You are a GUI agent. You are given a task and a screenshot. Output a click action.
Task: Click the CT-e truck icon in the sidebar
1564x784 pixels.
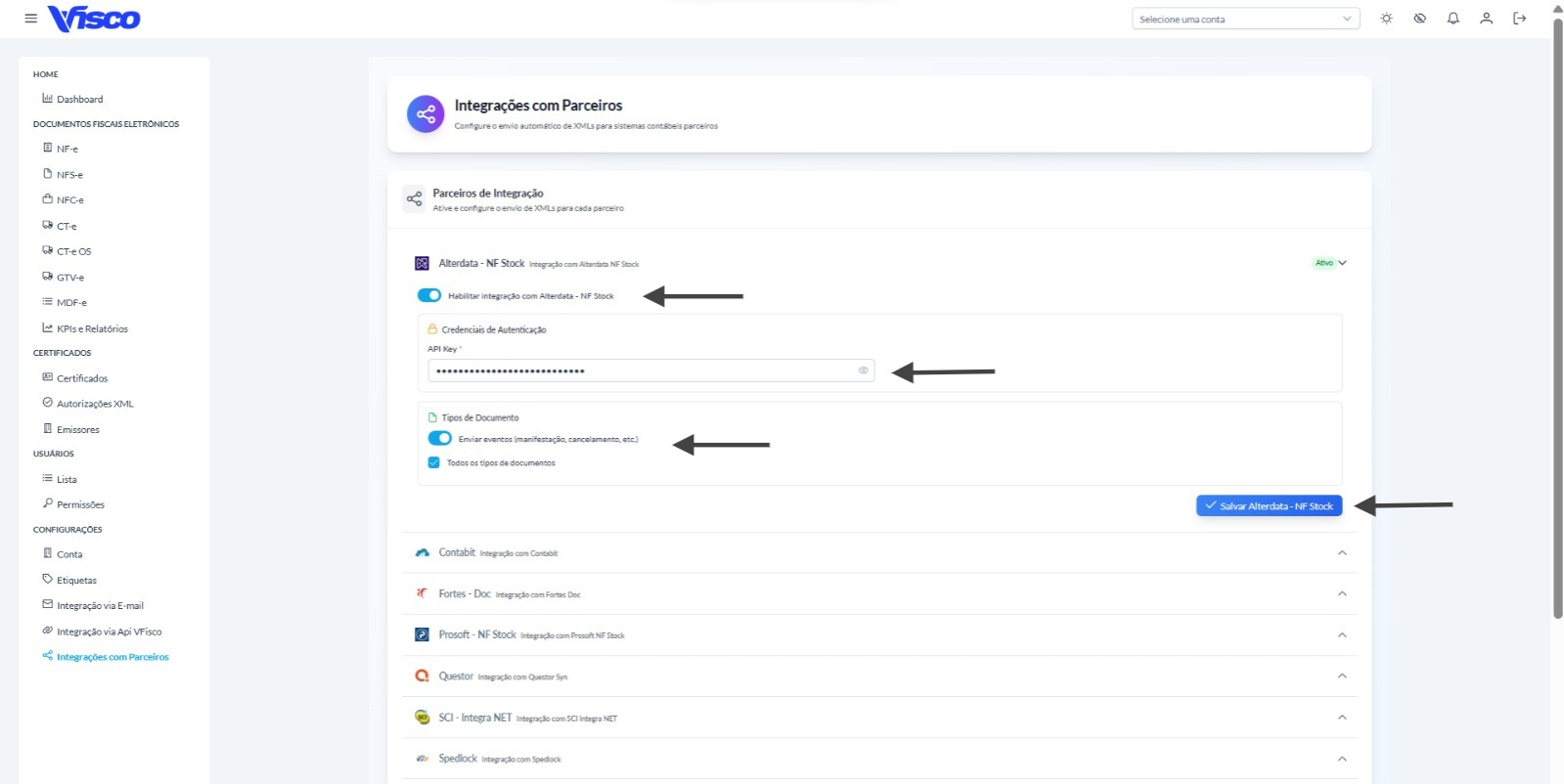(x=47, y=225)
